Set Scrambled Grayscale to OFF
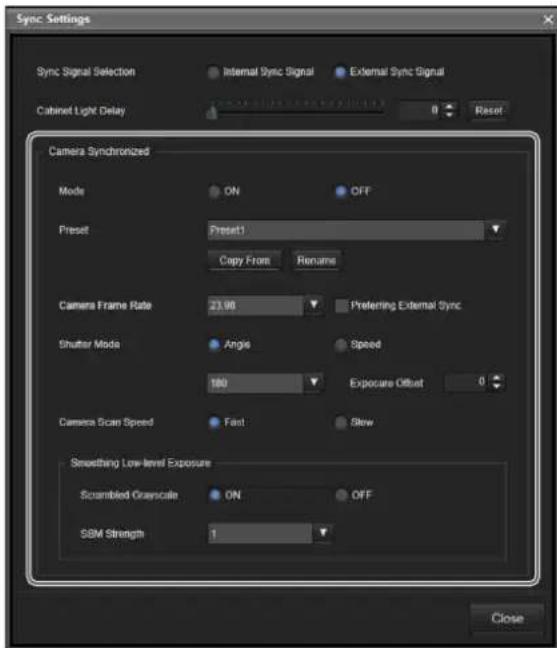The image size is (557, 648). click(x=341, y=495)
